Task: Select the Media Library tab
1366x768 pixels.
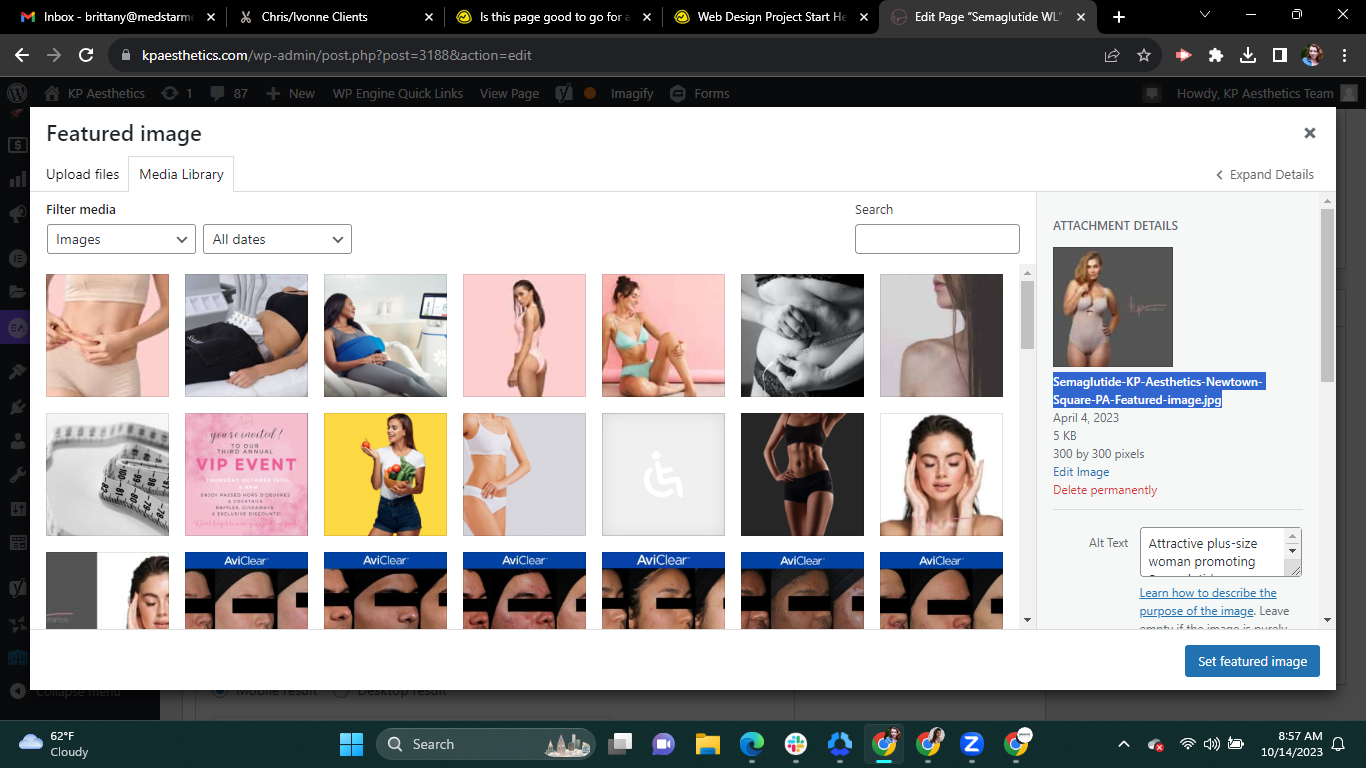Action: click(181, 174)
